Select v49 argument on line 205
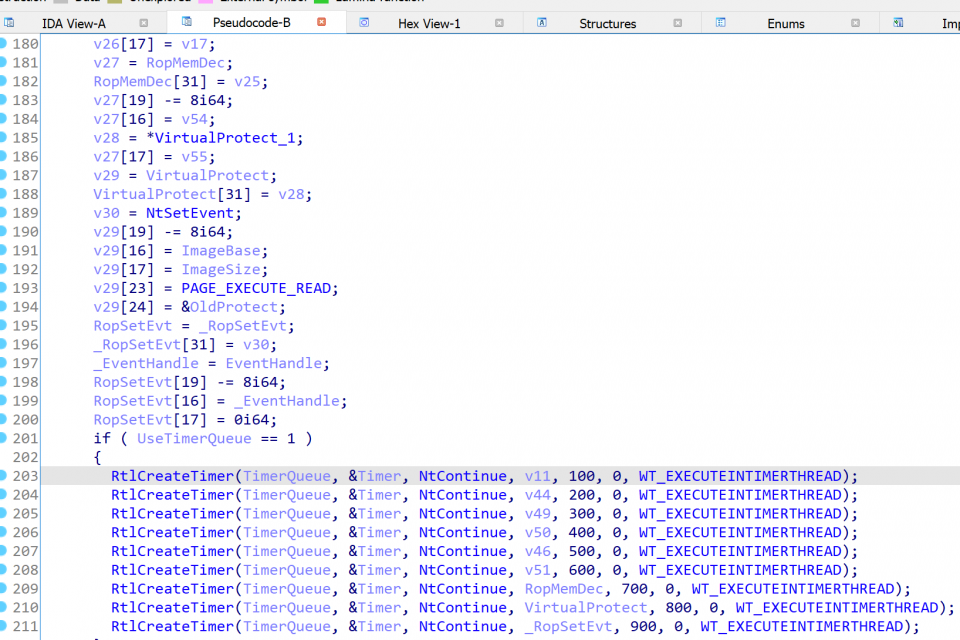 click(x=537, y=514)
